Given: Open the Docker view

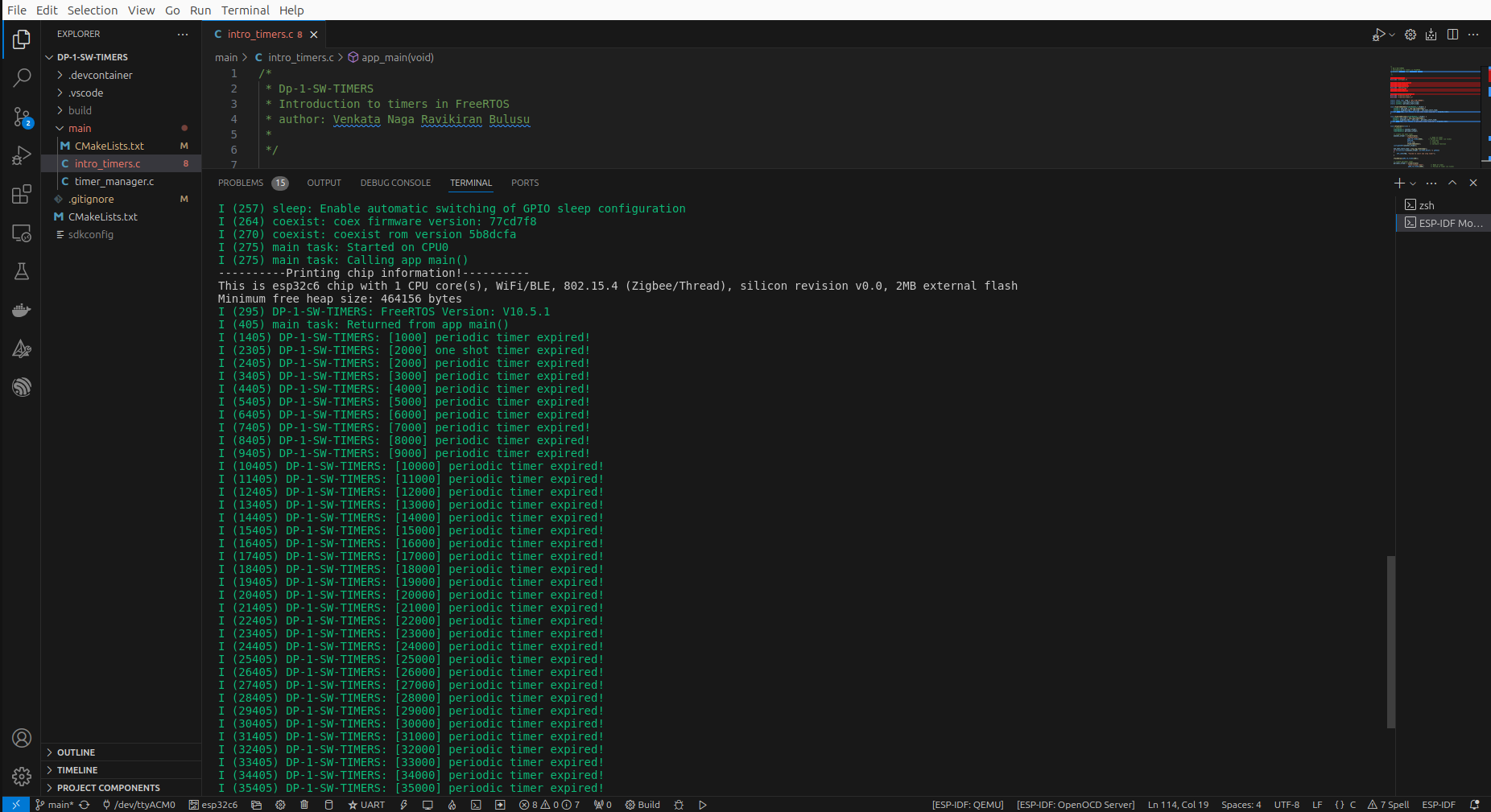Looking at the screenshot, I should point(22,310).
